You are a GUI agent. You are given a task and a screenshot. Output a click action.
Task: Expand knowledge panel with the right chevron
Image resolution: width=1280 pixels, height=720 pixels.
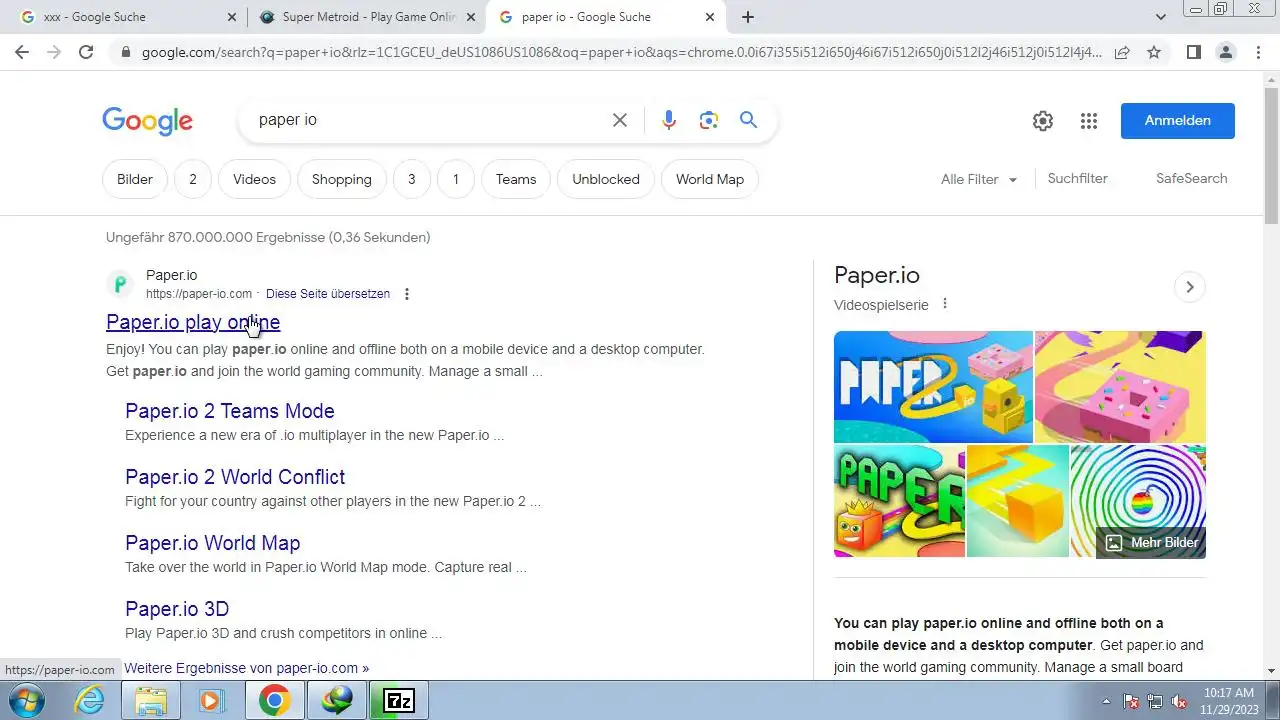coord(1189,287)
